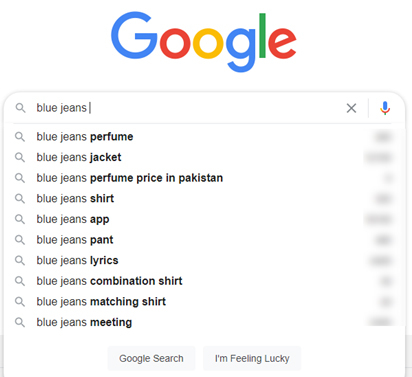The image size is (412, 377).
Task: Click the voice search microphone icon
Action: point(385,108)
